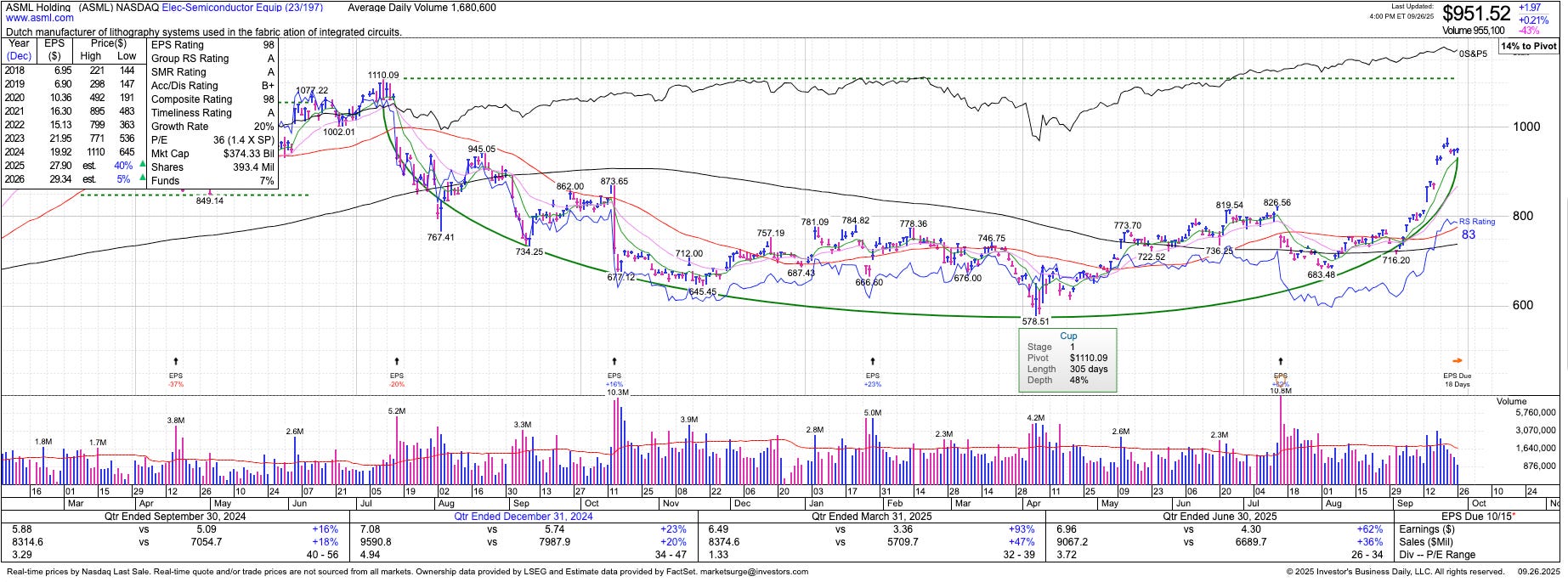Click the 1077.22 price label
The width and height of the screenshot is (1568, 582).
coord(312,91)
